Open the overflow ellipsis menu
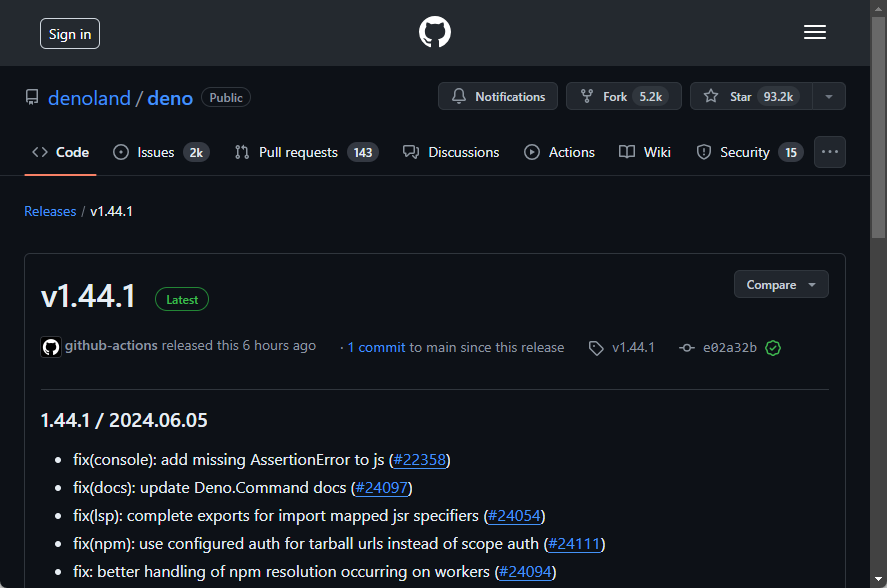The height and width of the screenshot is (588, 887). click(829, 152)
